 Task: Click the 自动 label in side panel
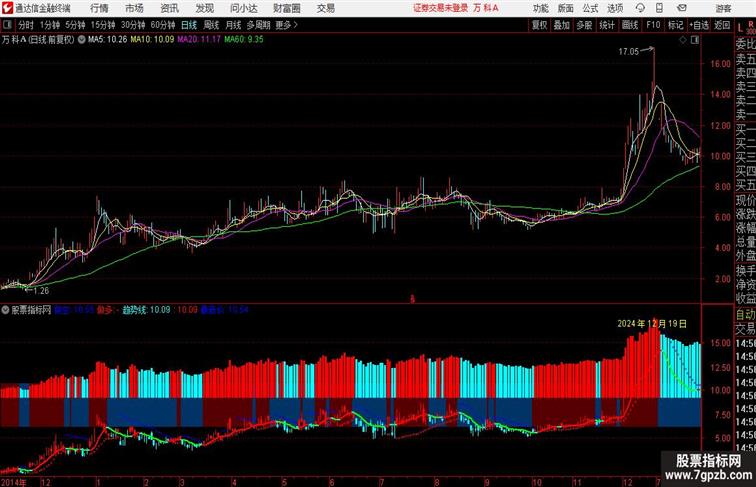coord(745,315)
